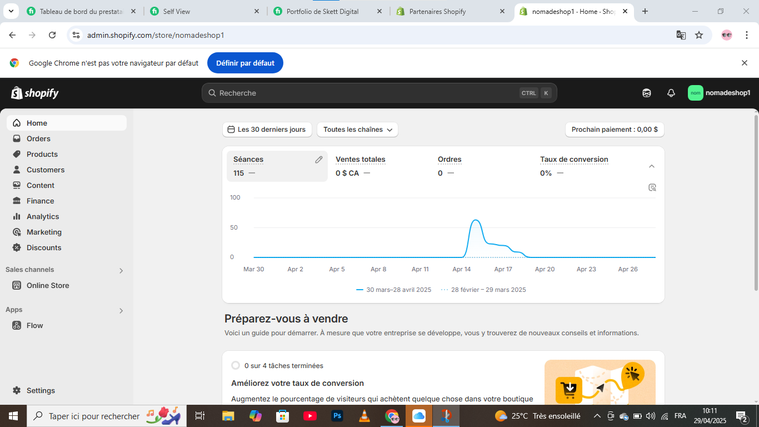Viewport: 759px width, 427px height.
Task: Click the edit pencil on Séances card
Action: pyautogui.click(x=319, y=159)
